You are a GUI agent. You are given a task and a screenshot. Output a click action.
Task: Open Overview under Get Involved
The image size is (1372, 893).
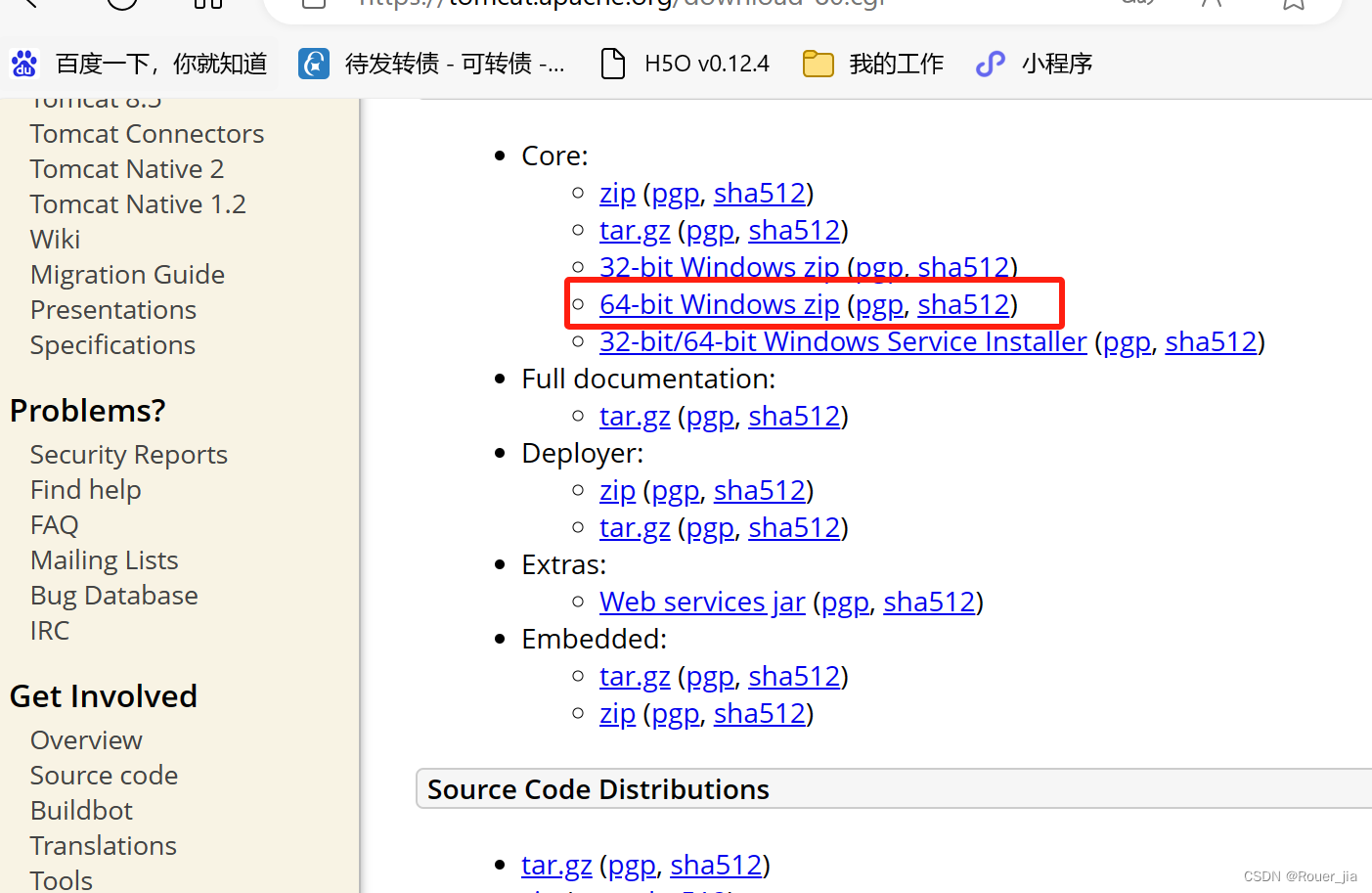click(86, 740)
